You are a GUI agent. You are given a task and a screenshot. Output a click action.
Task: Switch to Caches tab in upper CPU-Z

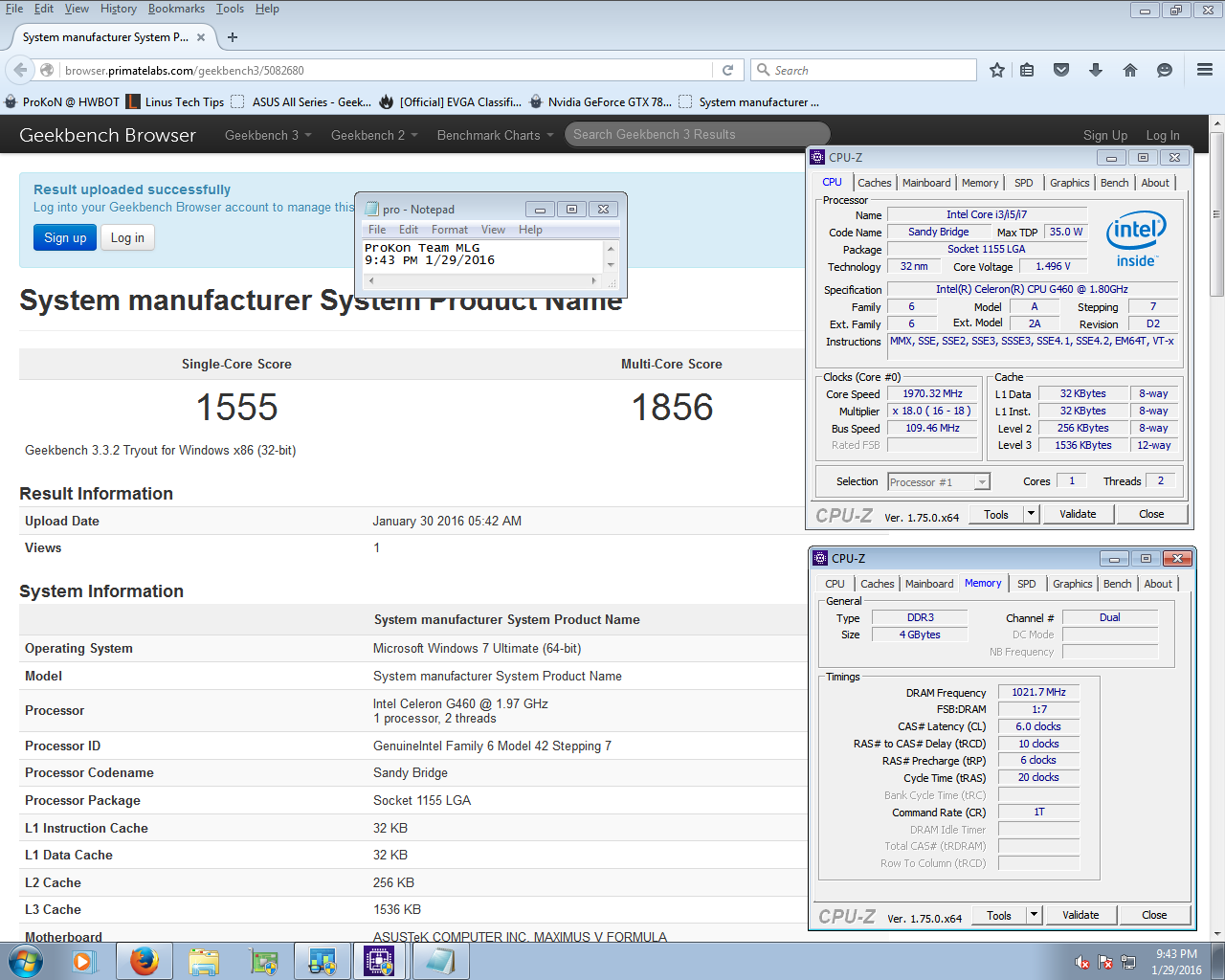[874, 183]
